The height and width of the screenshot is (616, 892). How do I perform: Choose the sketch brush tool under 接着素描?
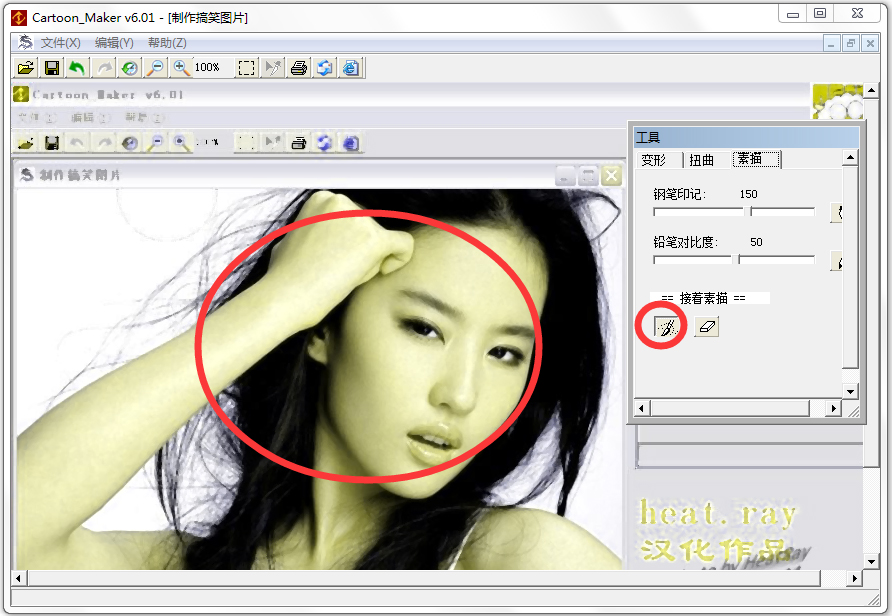pyautogui.click(x=666, y=327)
